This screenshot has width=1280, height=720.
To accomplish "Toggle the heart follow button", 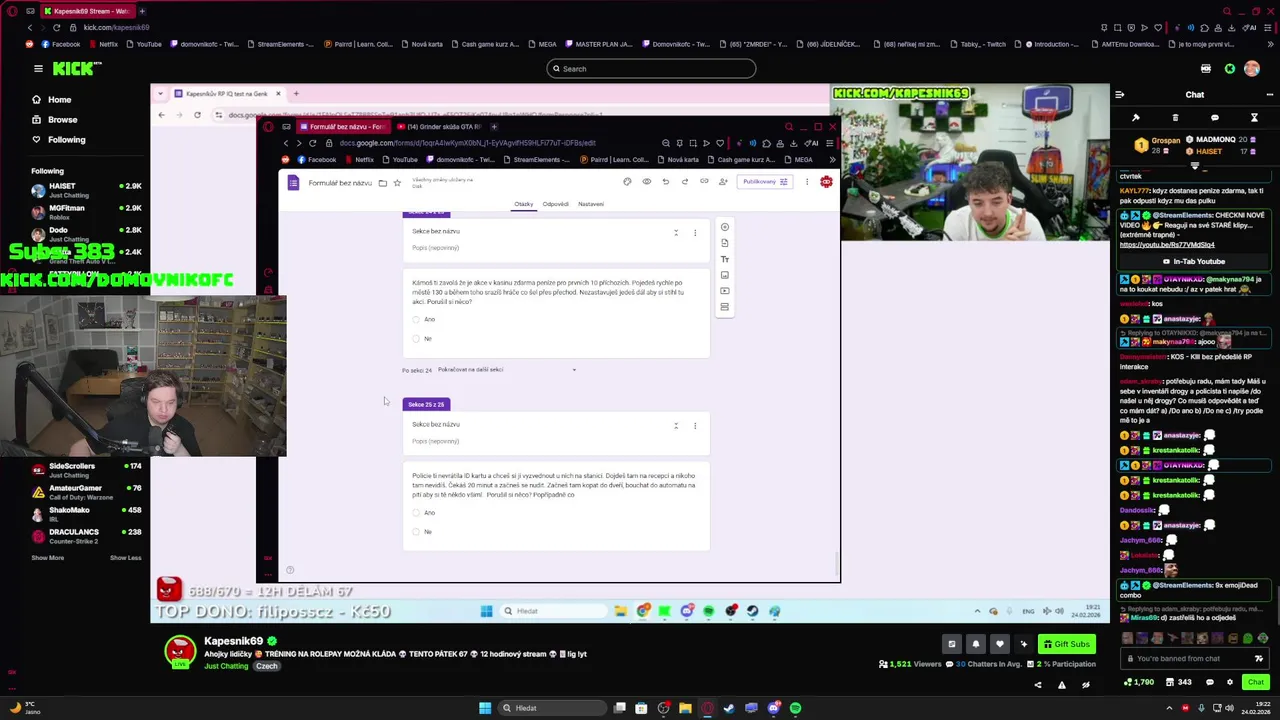I will coord(998,644).
